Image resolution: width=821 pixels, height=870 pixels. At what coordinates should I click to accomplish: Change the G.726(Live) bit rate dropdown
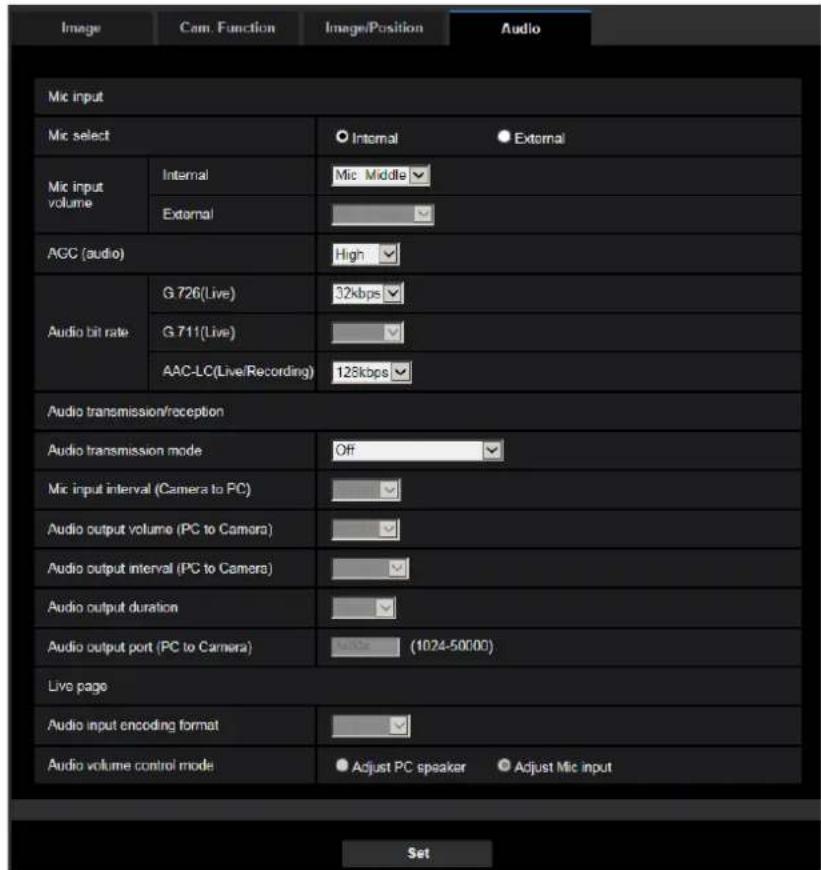click(x=368, y=293)
